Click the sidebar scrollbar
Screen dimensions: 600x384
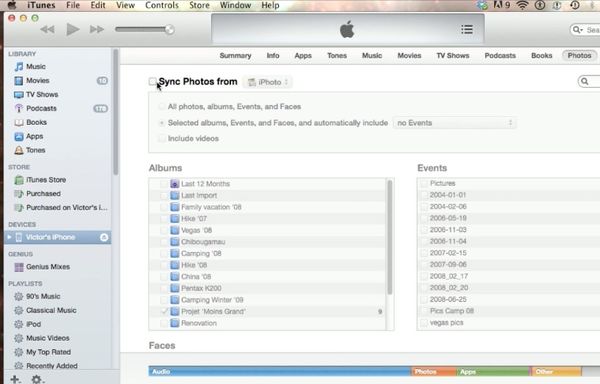click(116, 111)
